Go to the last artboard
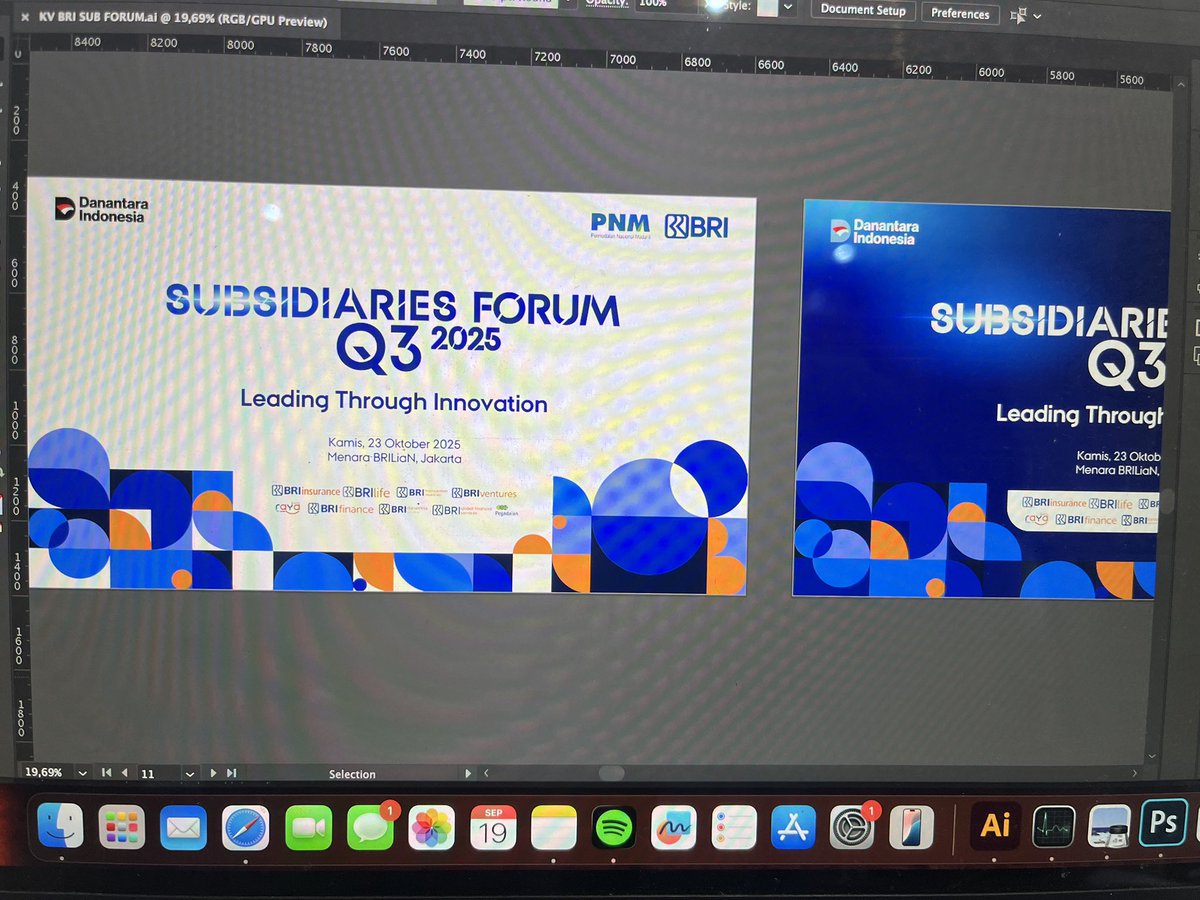The image size is (1200, 900). [x=231, y=773]
